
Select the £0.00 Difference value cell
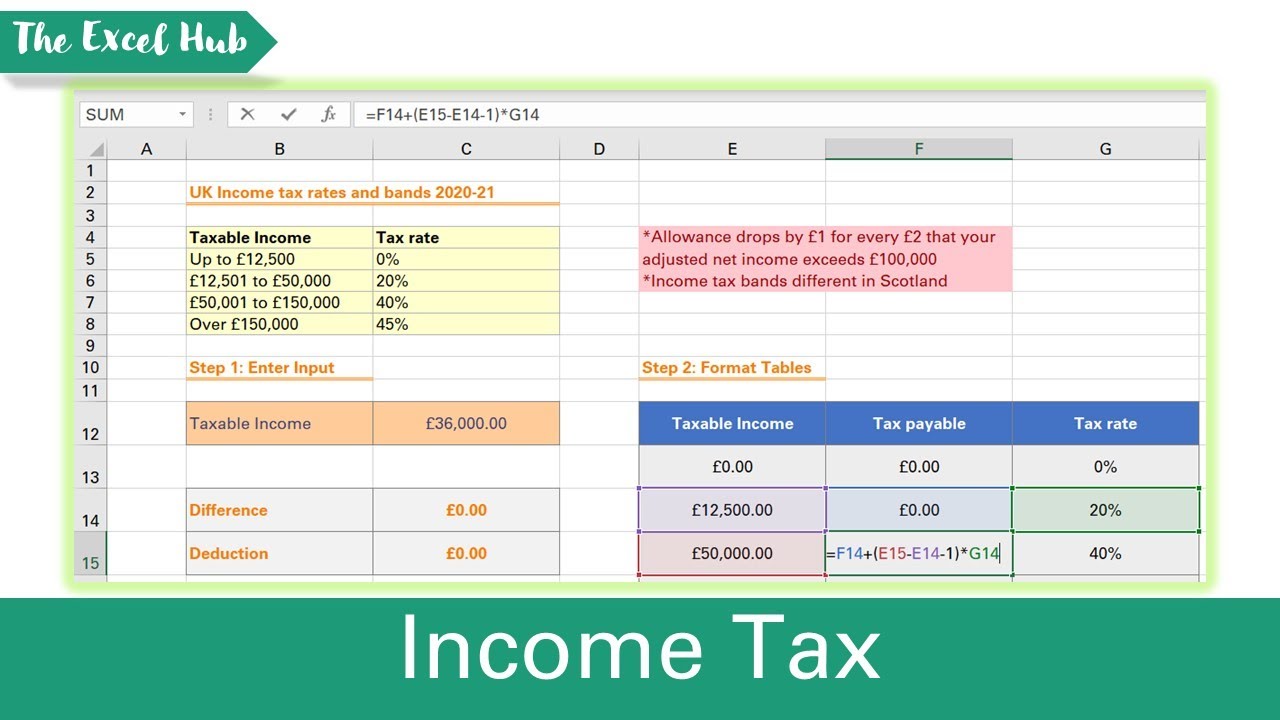466,510
